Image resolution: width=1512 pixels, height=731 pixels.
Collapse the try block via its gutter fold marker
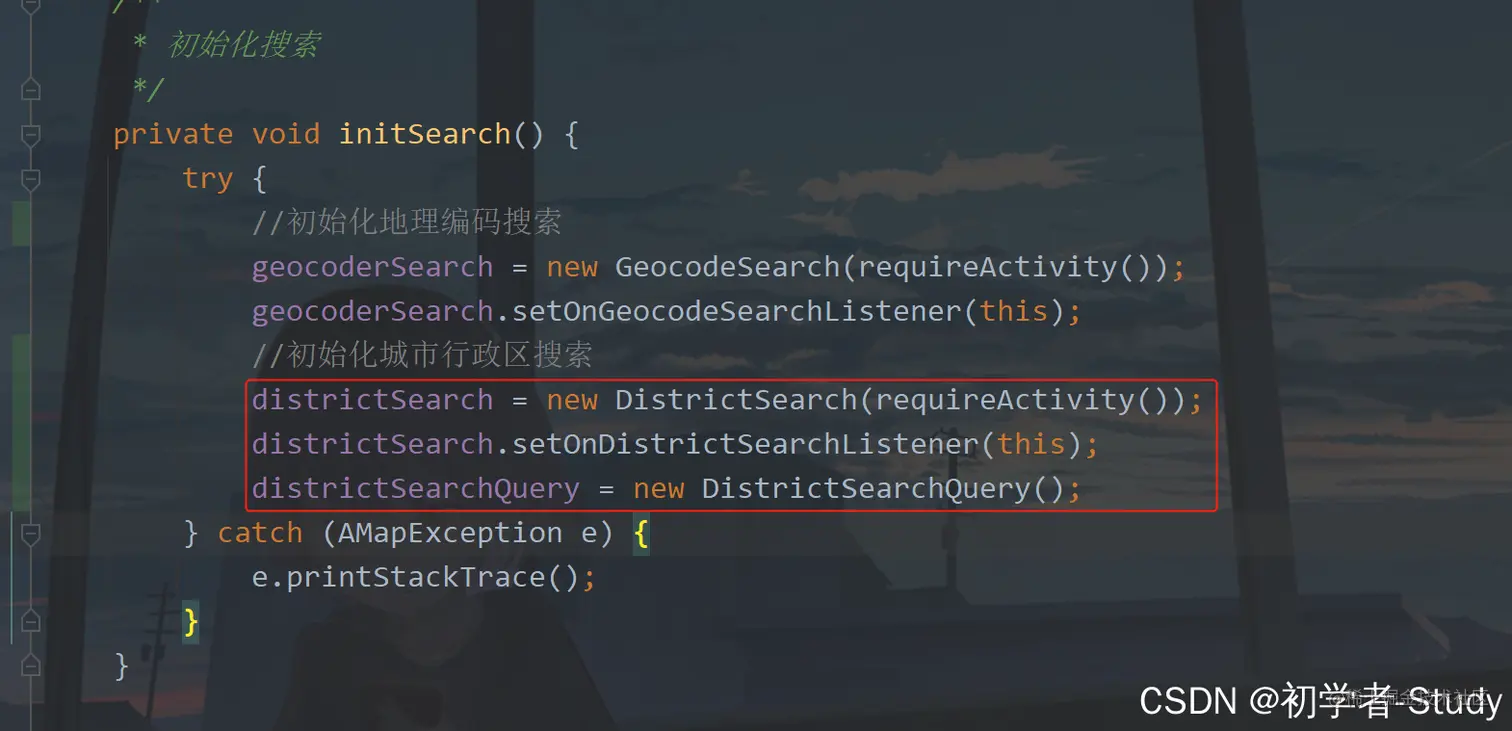[x=30, y=179]
